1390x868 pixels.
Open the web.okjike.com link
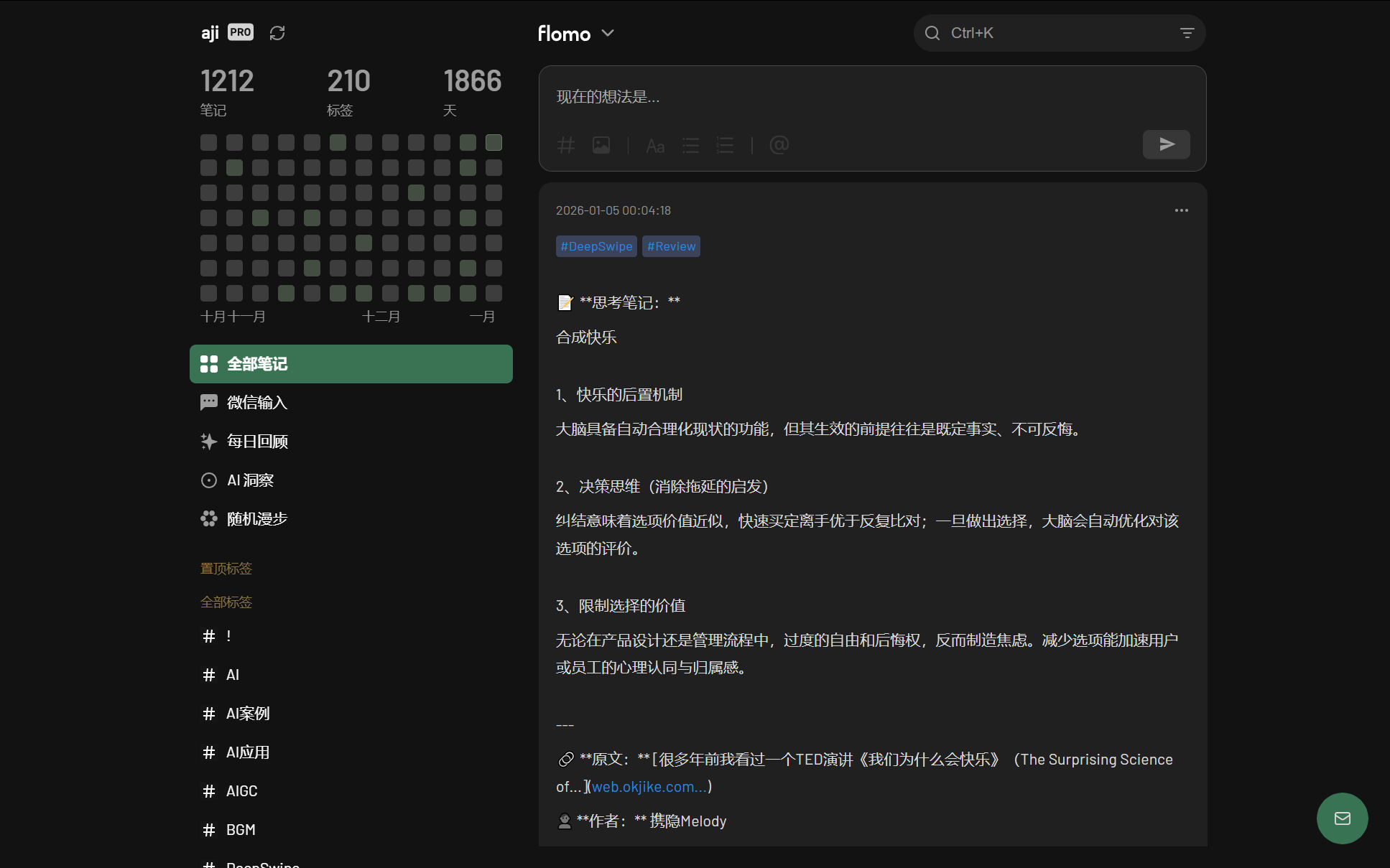click(x=649, y=787)
